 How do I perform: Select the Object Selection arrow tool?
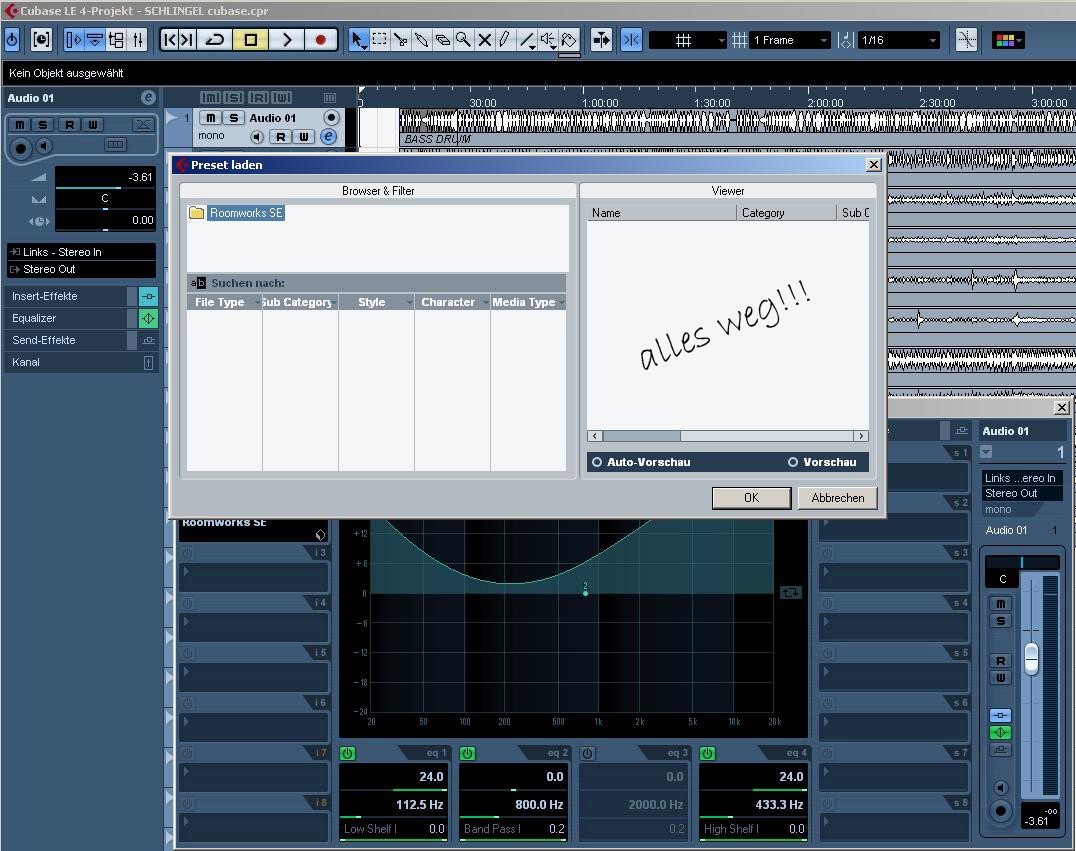(358, 40)
